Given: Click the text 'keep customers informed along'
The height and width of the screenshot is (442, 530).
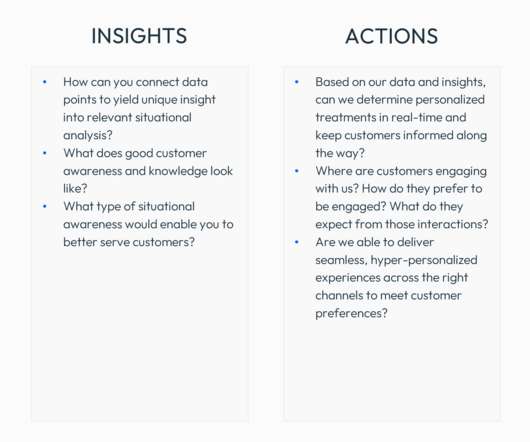Looking at the screenshot, I should (401, 135).
